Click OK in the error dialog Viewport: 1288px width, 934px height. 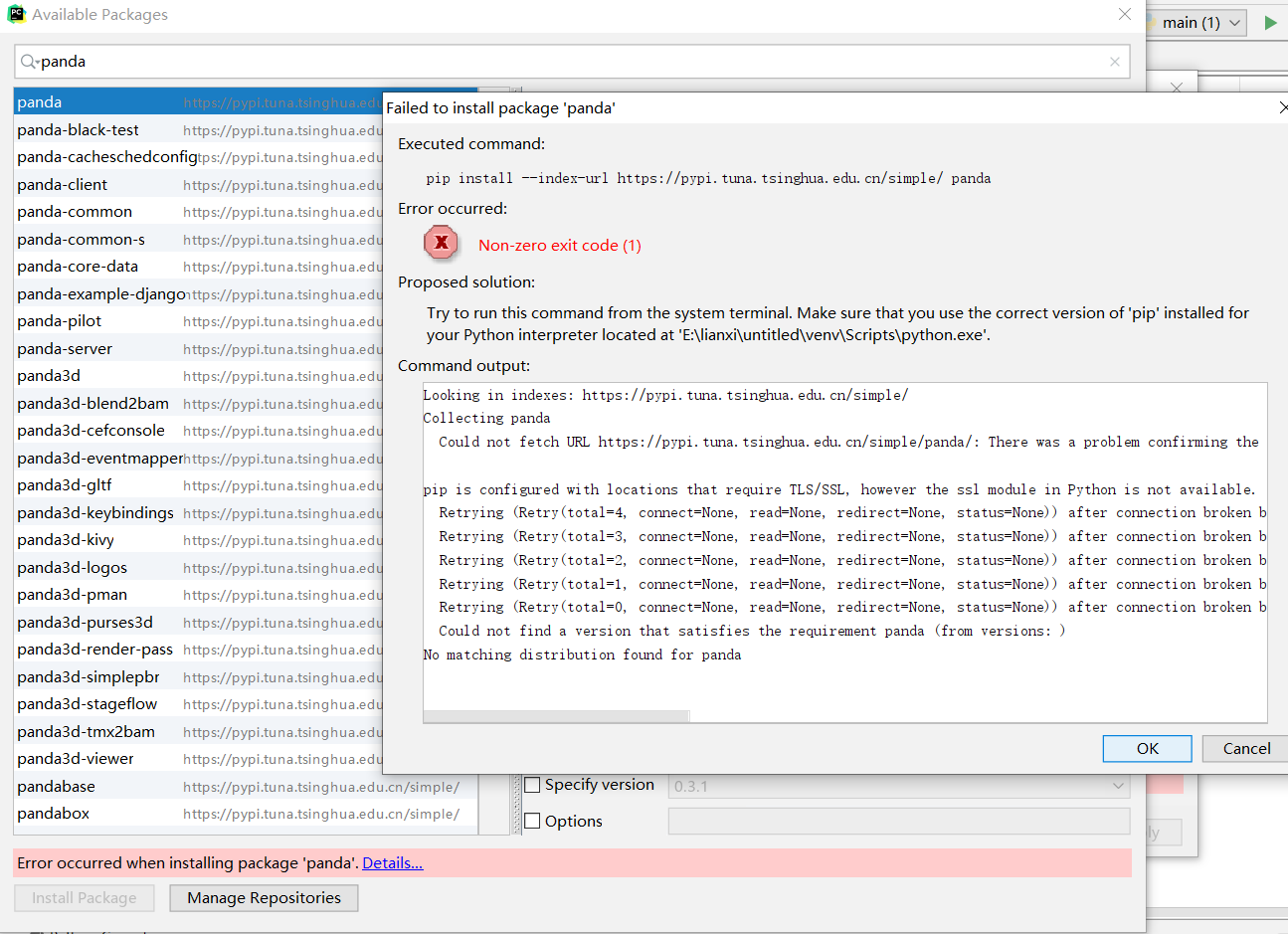(1147, 749)
